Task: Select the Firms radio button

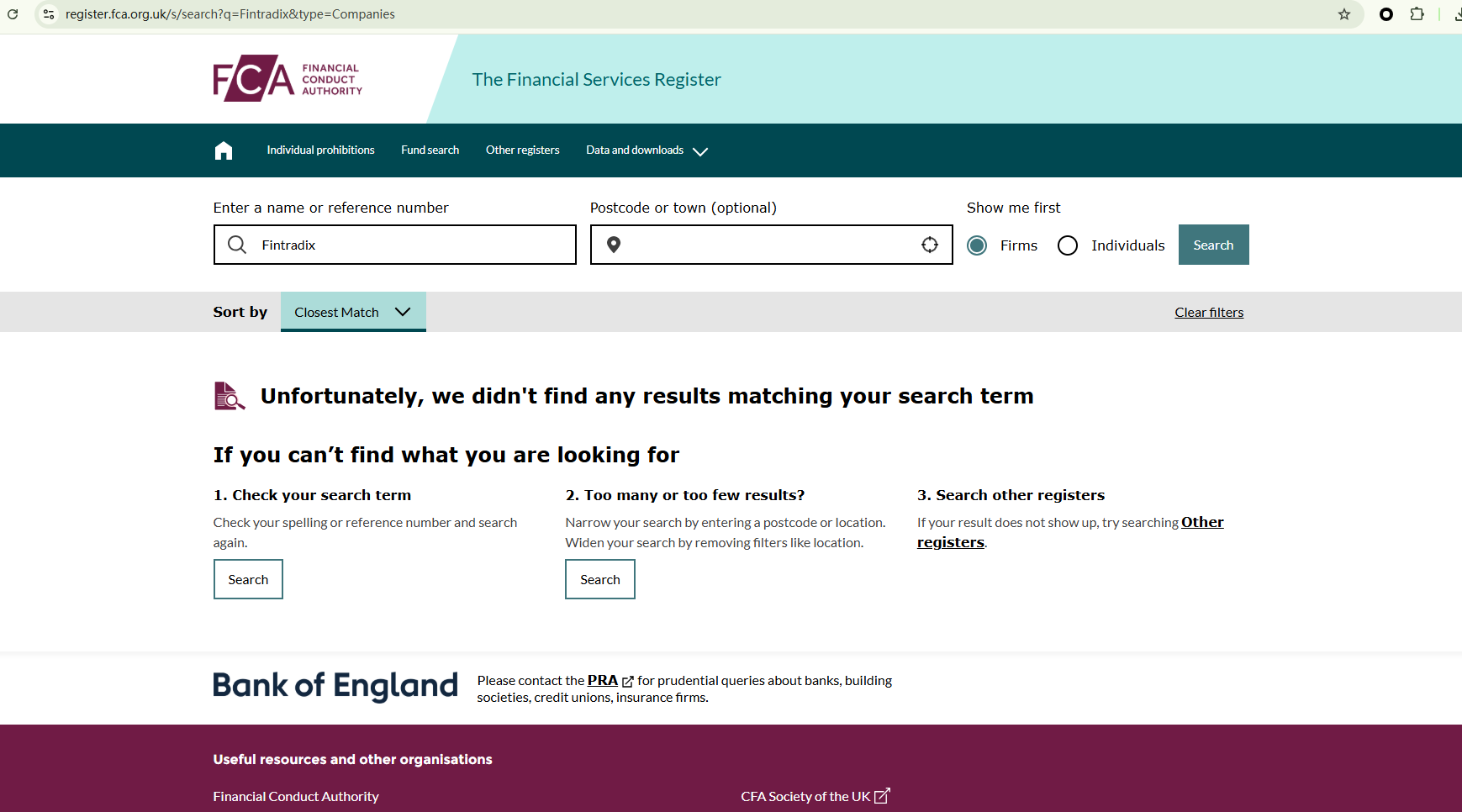Action: 977,245
